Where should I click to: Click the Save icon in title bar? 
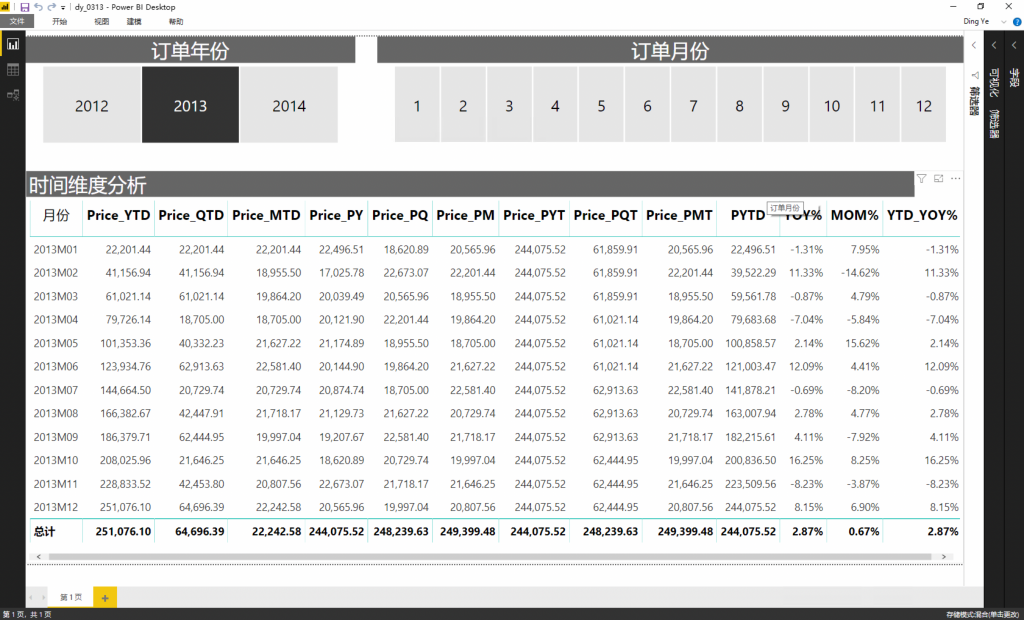(x=24, y=7)
